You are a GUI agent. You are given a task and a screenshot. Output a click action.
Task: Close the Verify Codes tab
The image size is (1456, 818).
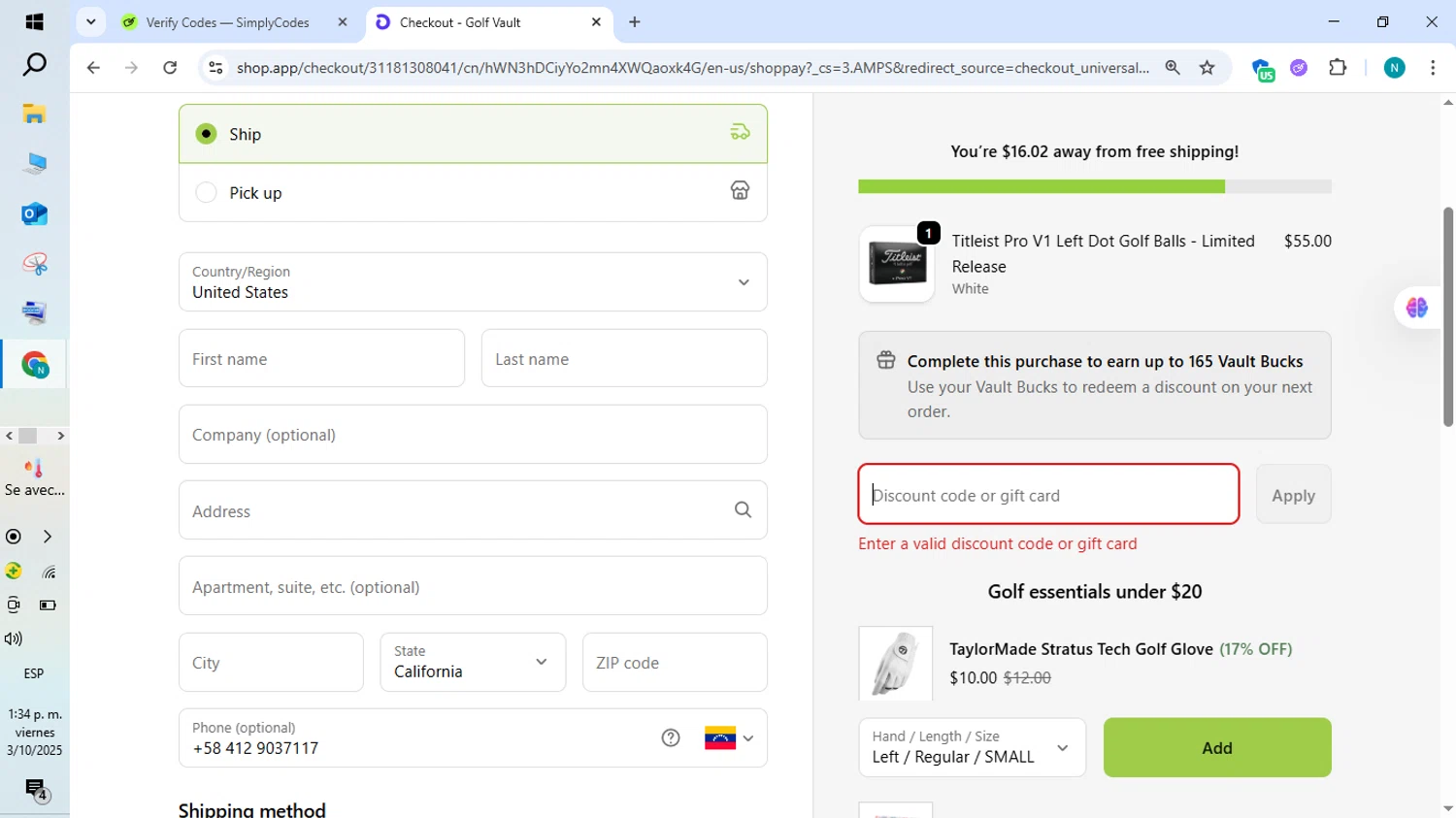click(x=343, y=22)
